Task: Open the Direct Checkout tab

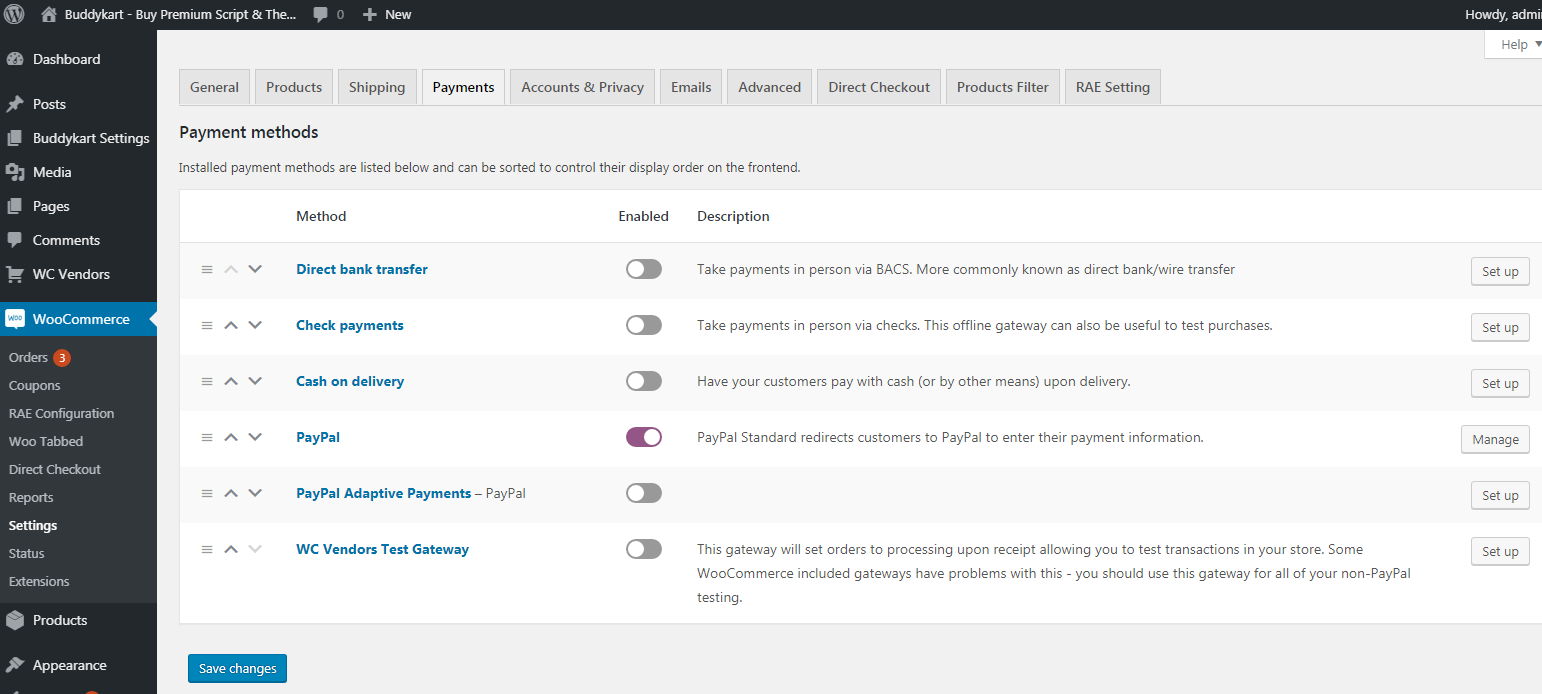Action: point(879,87)
